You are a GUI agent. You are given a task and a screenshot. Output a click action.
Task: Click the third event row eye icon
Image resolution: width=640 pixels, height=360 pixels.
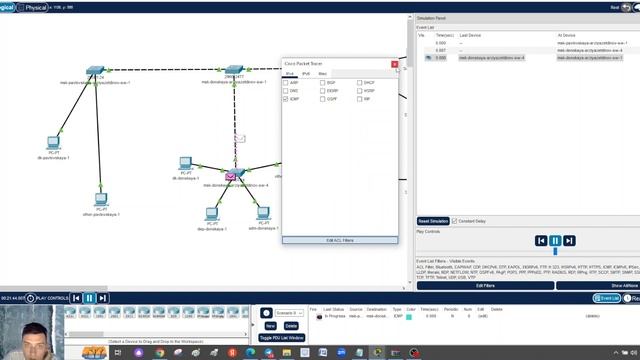(428, 58)
